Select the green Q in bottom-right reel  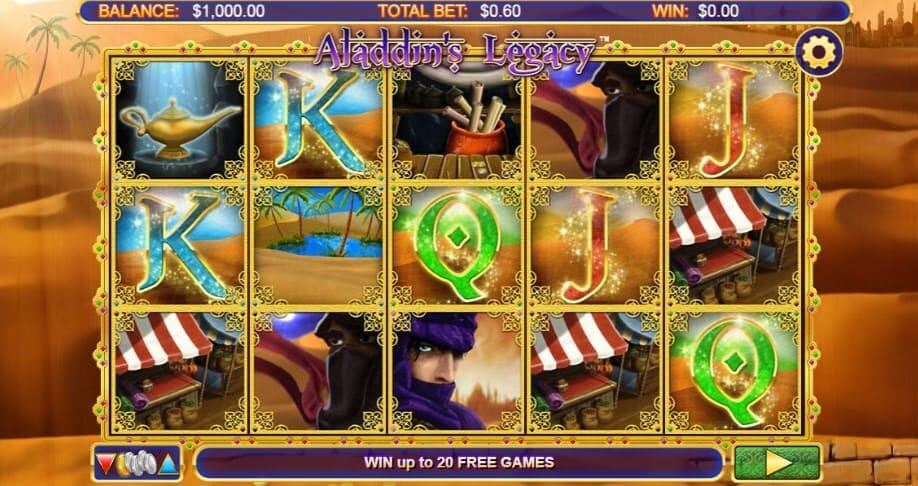(734, 371)
